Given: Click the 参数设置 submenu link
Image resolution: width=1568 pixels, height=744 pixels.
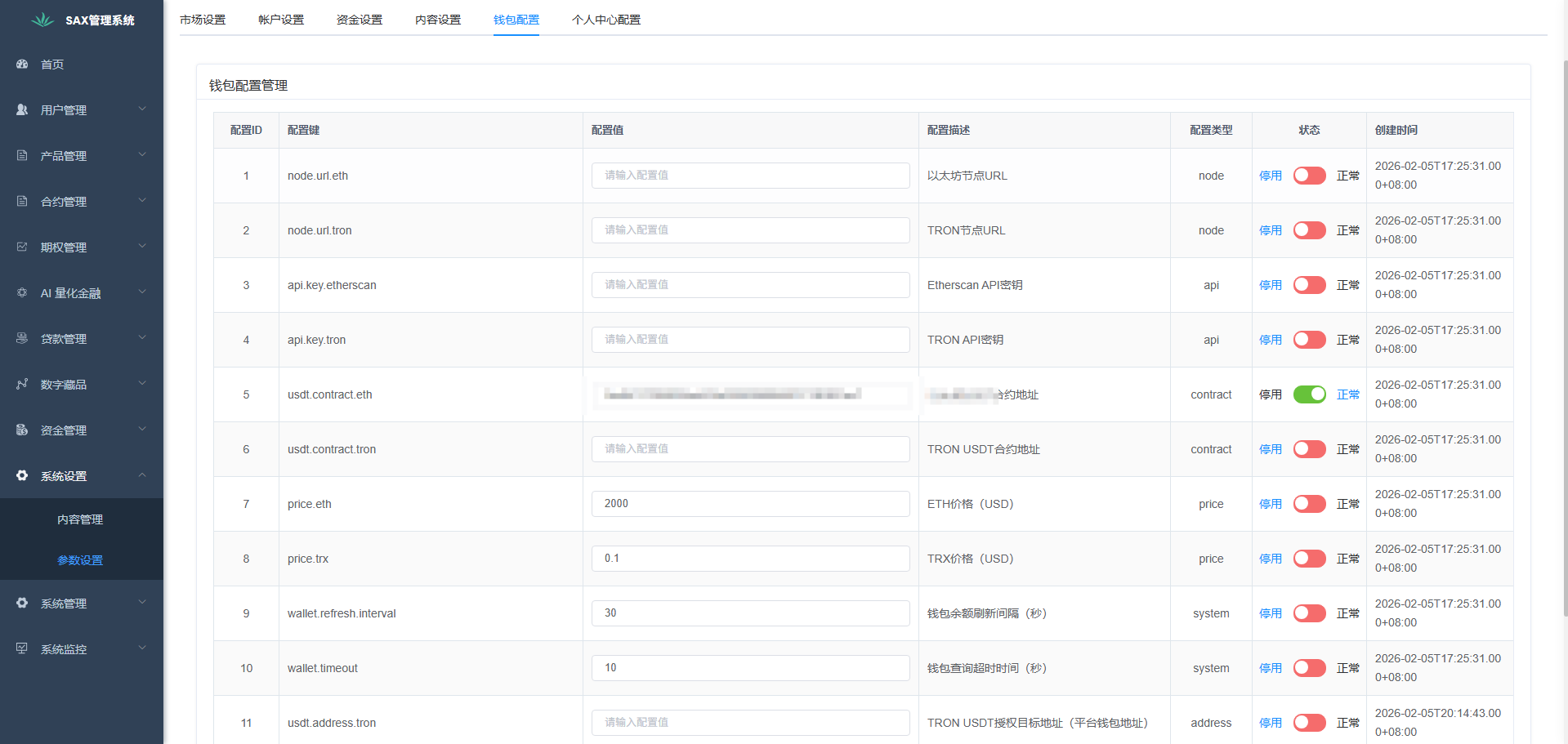Looking at the screenshot, I should (80, 560).
